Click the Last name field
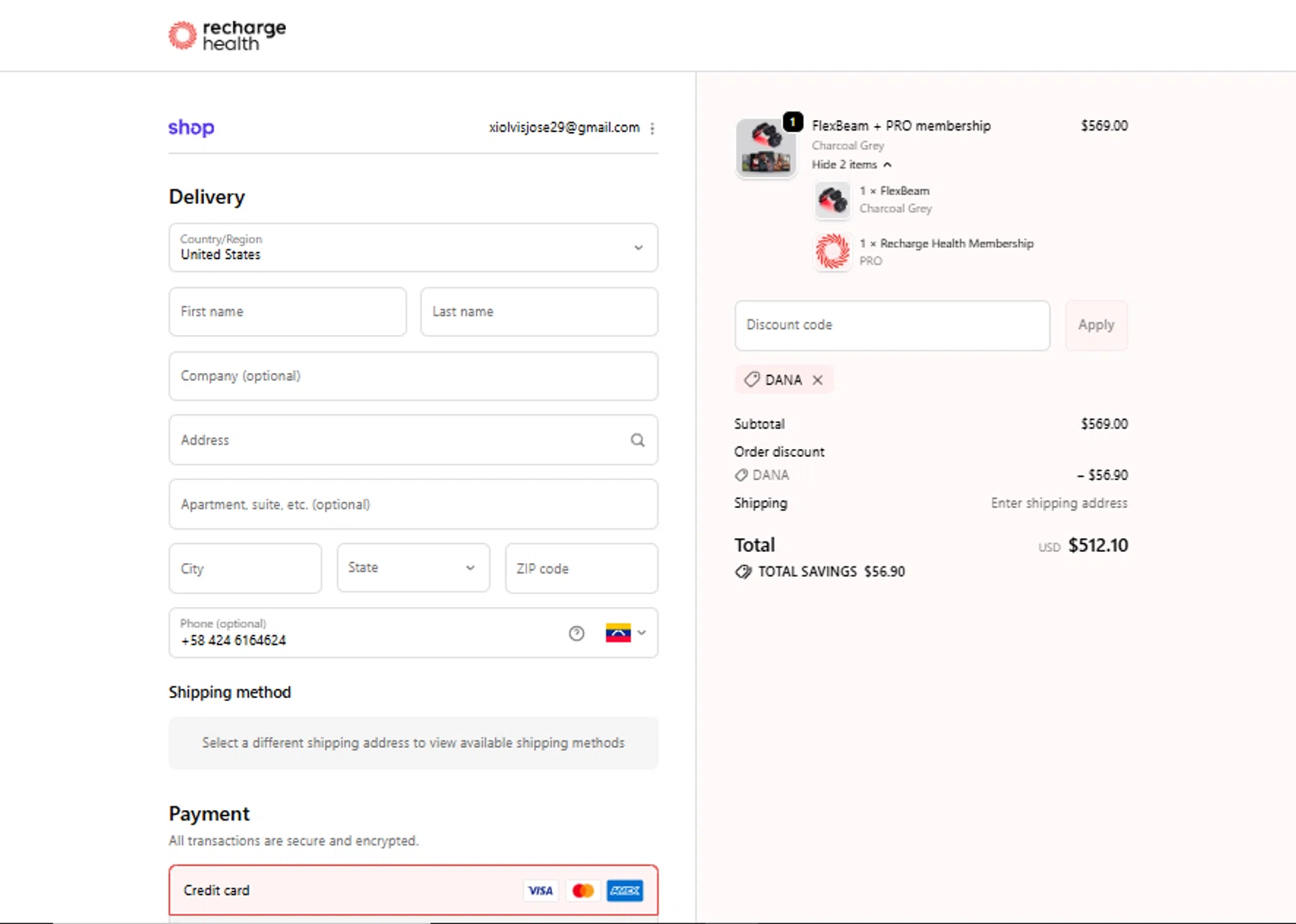1296x924 pixels. 539,312
